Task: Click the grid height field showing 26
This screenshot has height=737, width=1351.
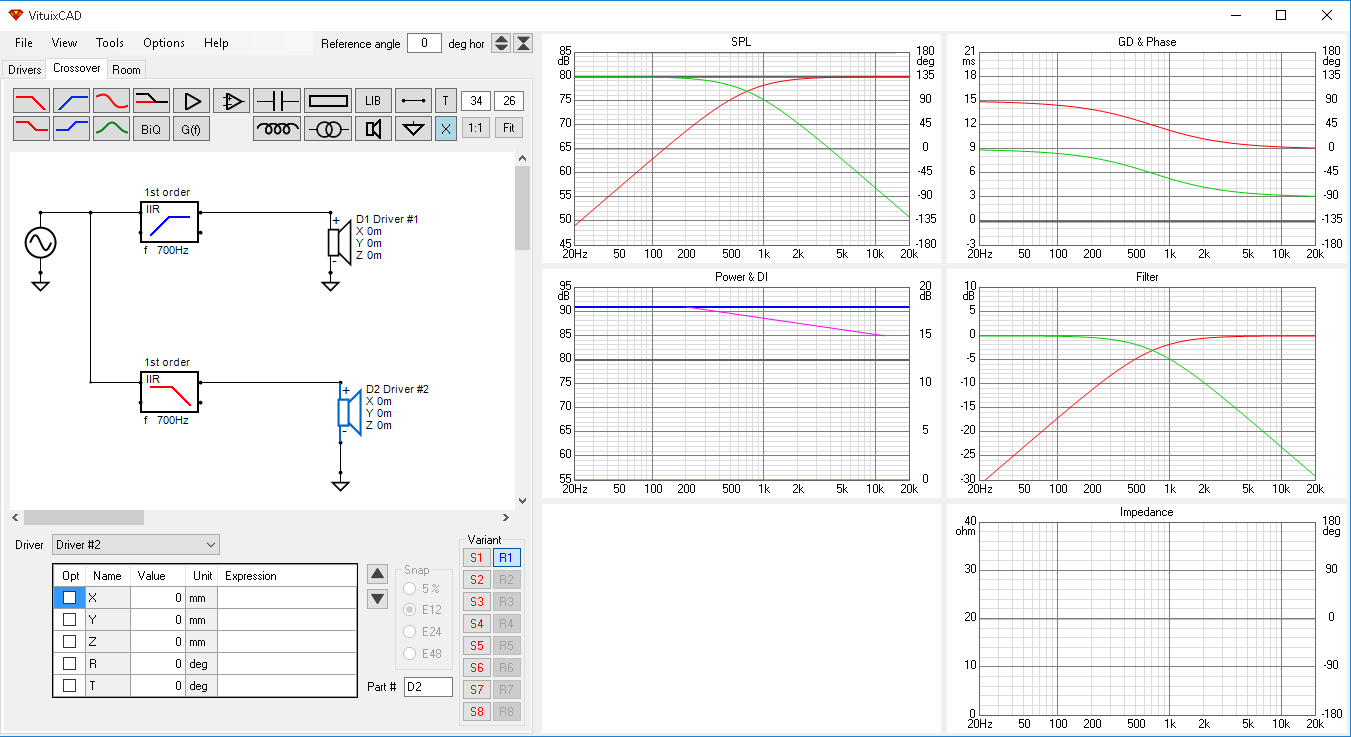Action: [x=509, y=101]
